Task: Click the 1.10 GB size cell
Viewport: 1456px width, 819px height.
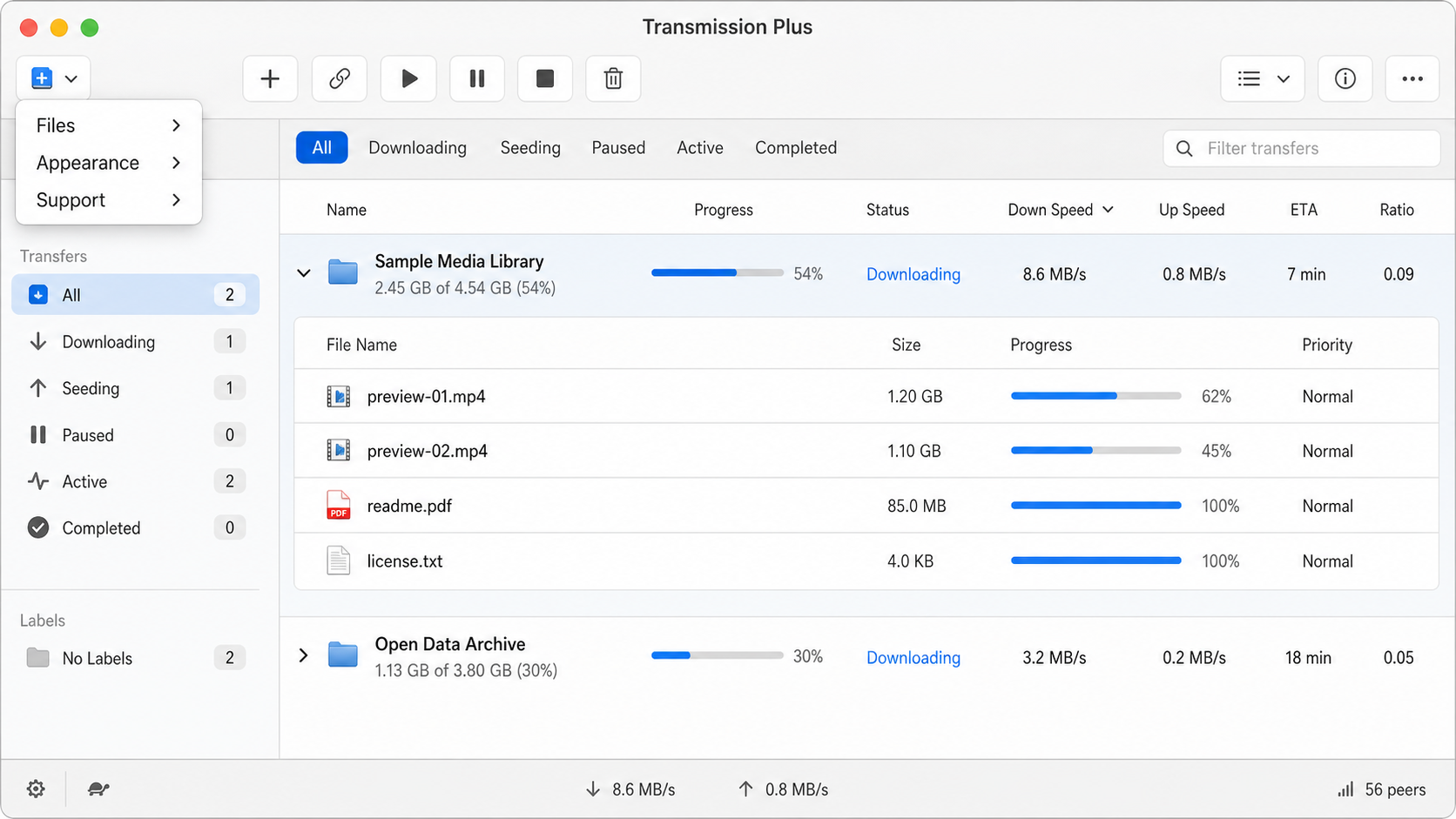Action: click(914, 451)
